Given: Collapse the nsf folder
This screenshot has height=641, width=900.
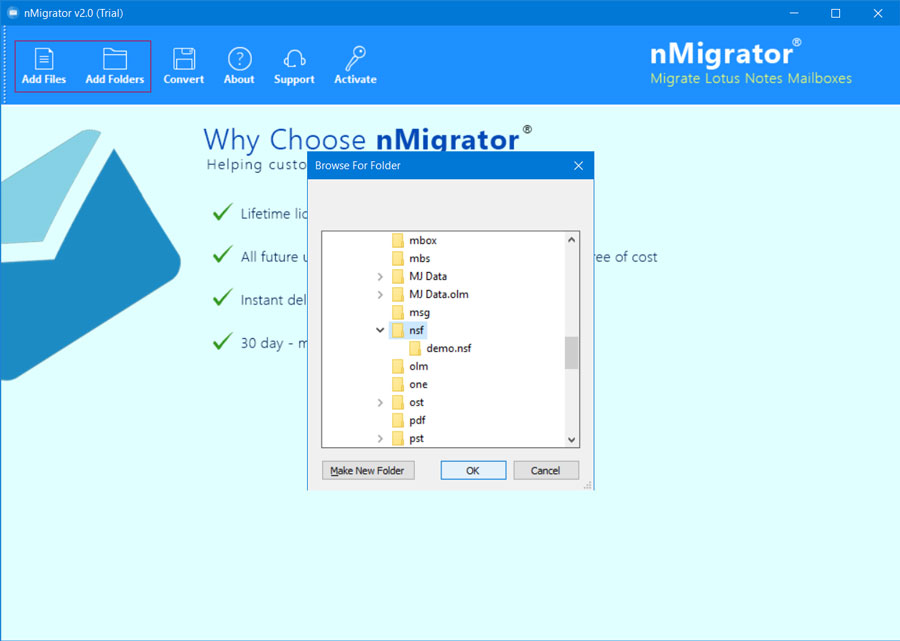Looking at the screenshot, I should (380, 330).
